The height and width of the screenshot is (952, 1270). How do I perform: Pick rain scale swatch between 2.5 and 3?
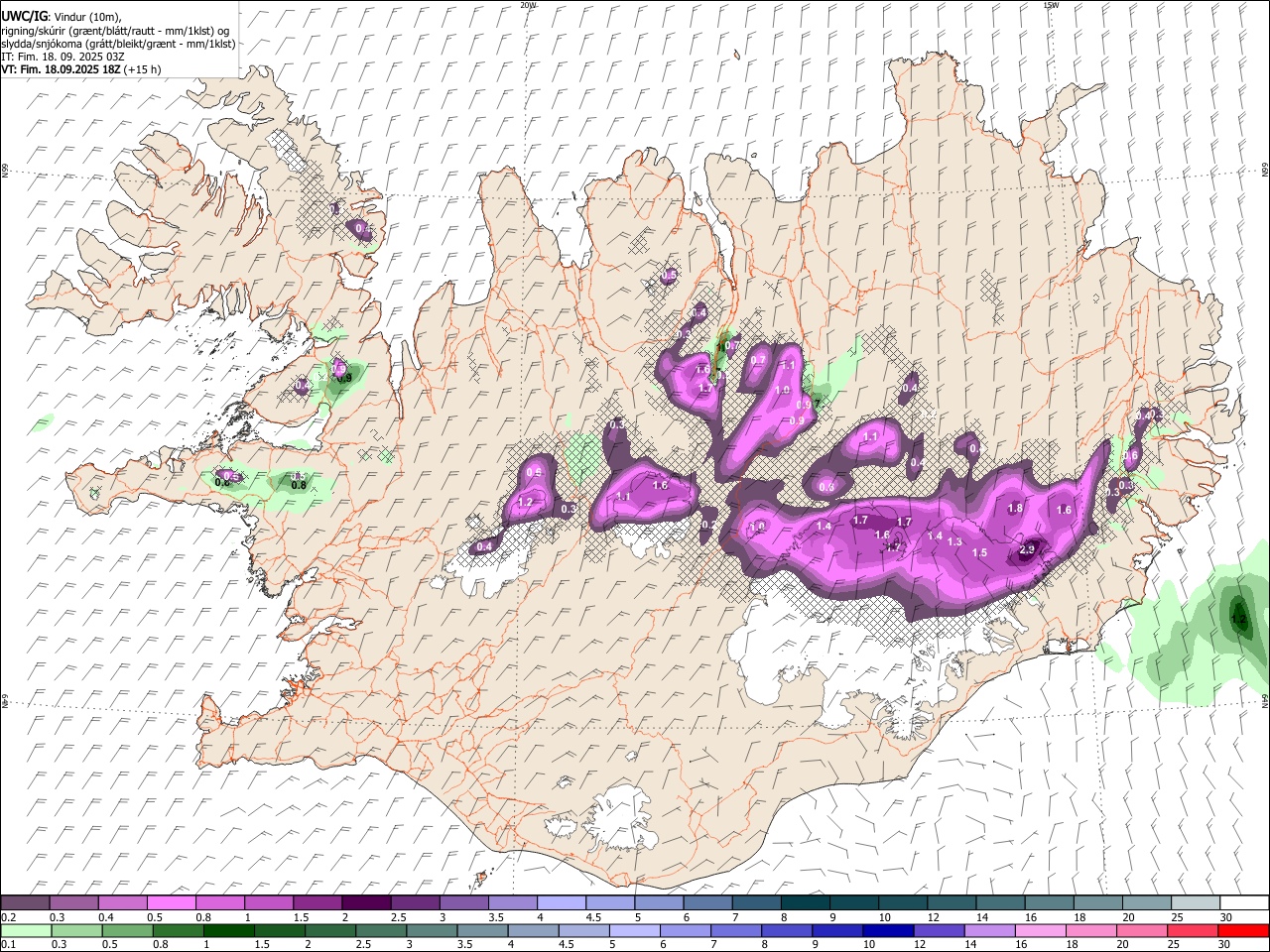tap(380, 930)
